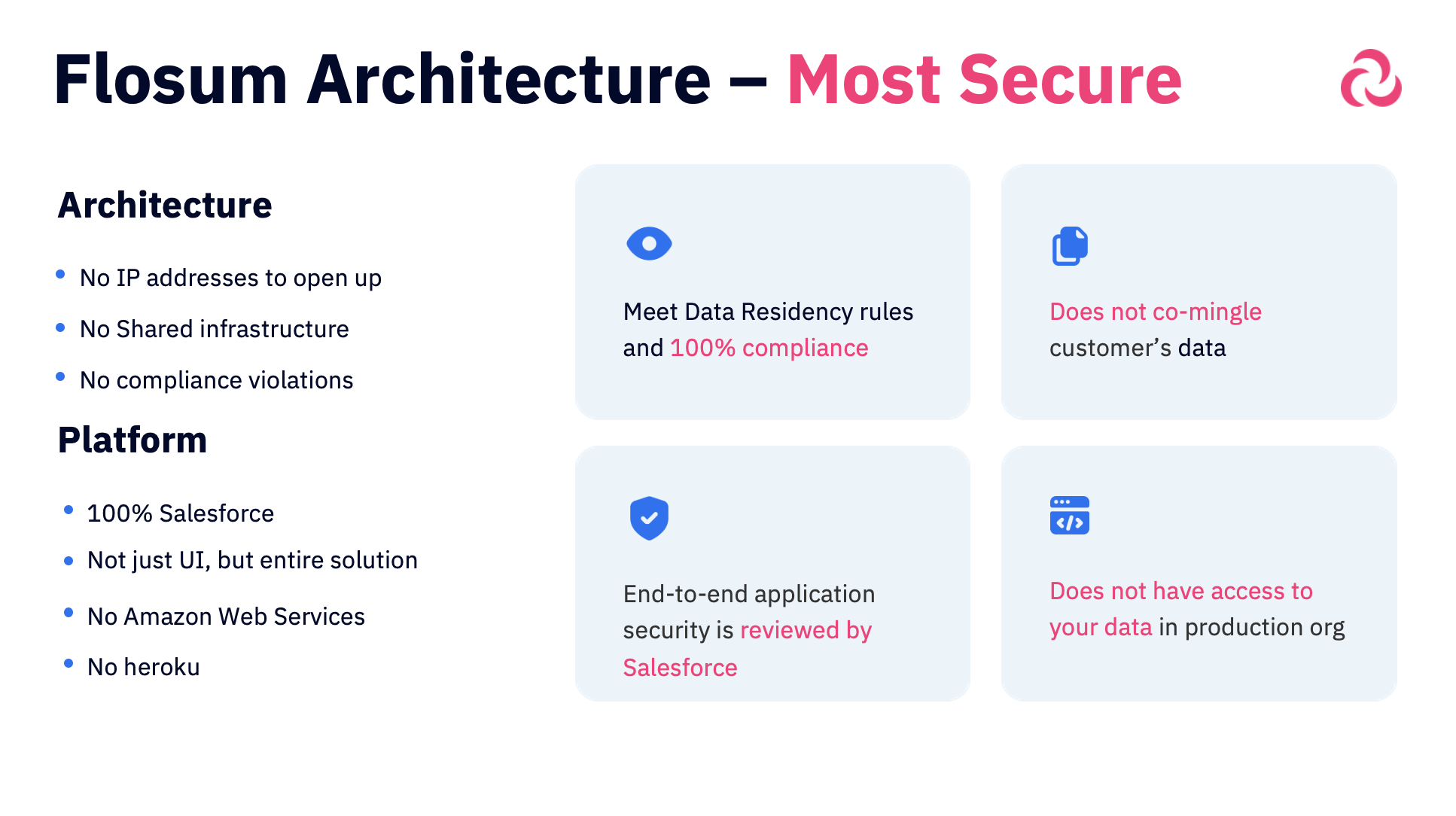Click the blue eye icon
1456x816 pixels.
point(649,244)
